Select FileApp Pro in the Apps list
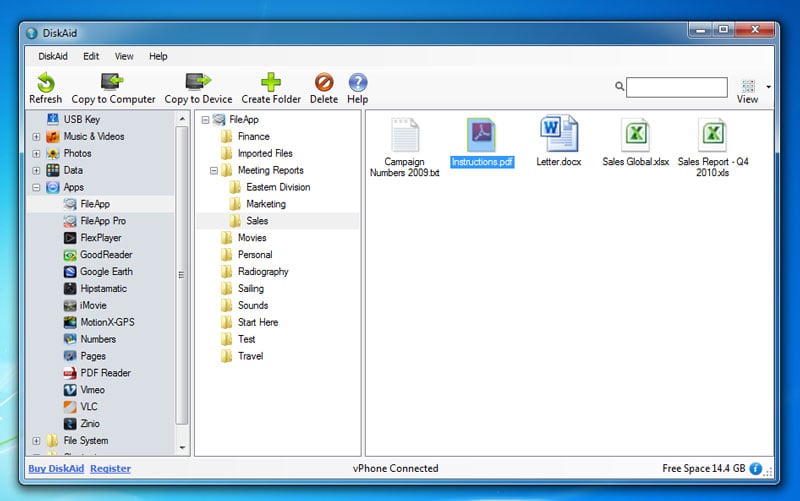This screenshot has height=501, width=800. 94,221
